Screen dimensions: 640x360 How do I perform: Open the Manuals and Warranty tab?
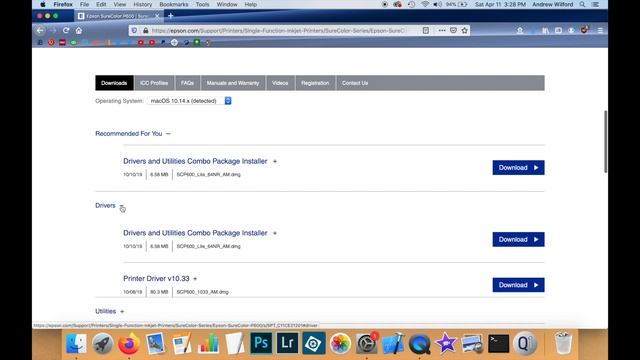(x=233, y=83)
